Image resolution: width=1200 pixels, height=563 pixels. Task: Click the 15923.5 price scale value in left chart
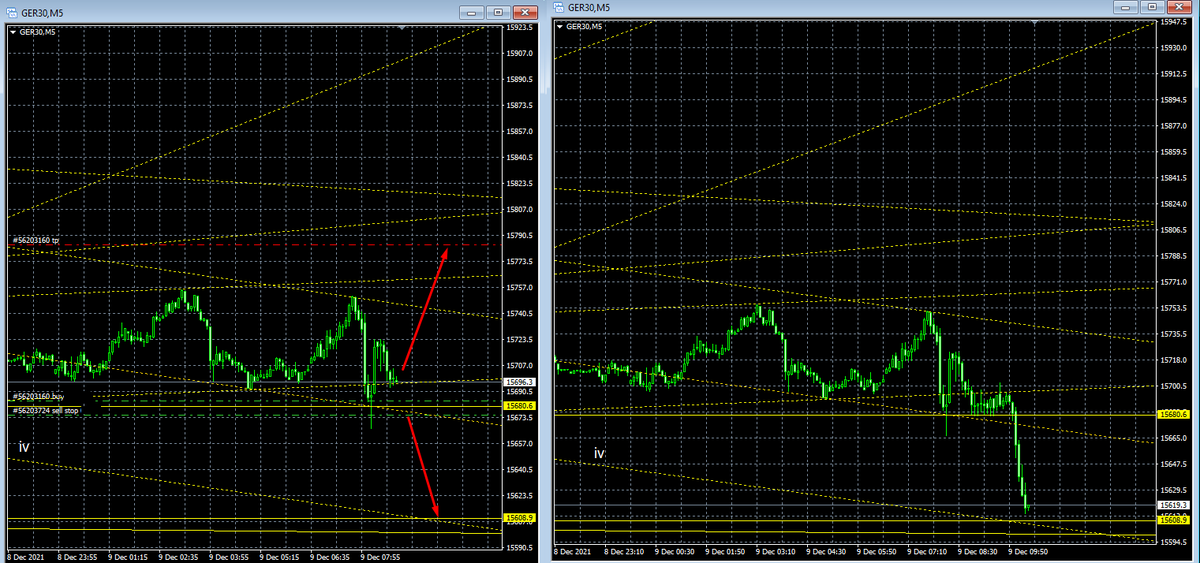(520, 28)
